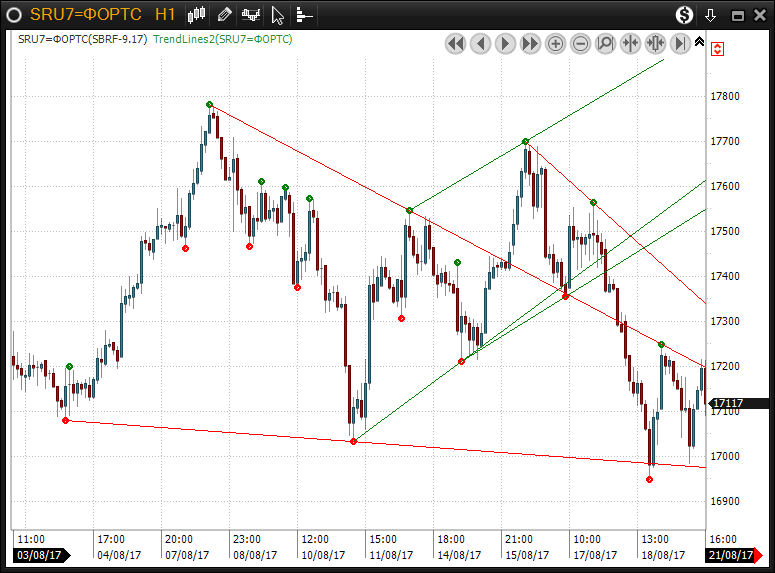Click the candlestick chart type icon
This screenshot has height=573, width=775.
tap(197, 15)
